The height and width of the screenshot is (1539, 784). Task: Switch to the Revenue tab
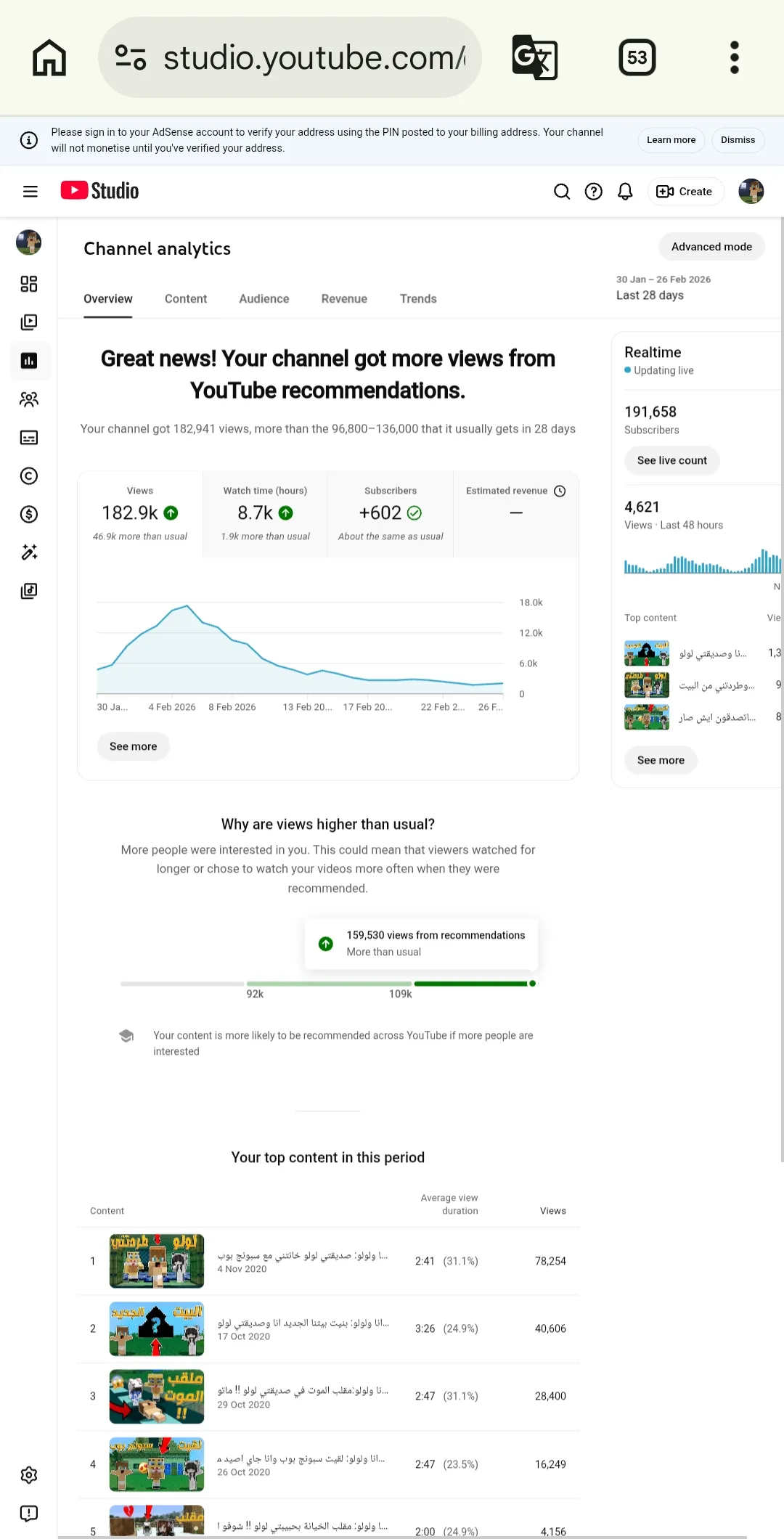tap(344, 299)
